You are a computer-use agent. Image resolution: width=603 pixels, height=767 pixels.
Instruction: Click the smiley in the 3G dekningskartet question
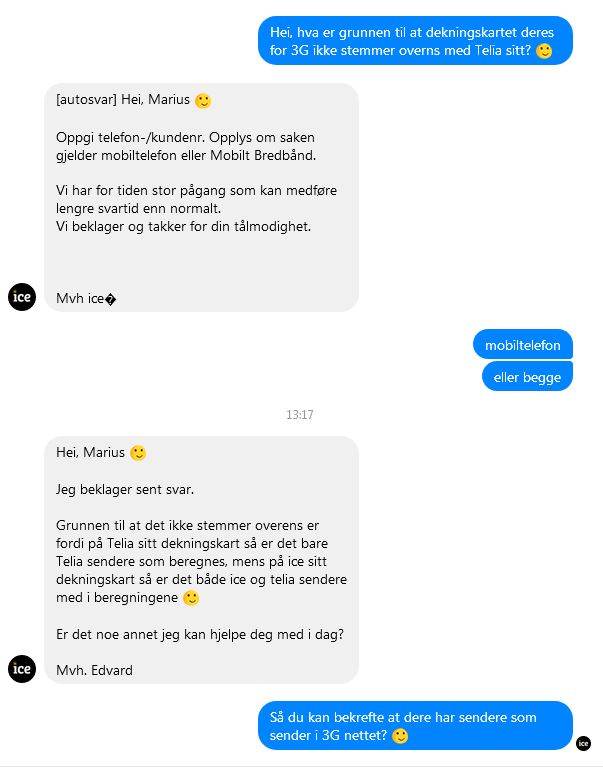(544, 51)
